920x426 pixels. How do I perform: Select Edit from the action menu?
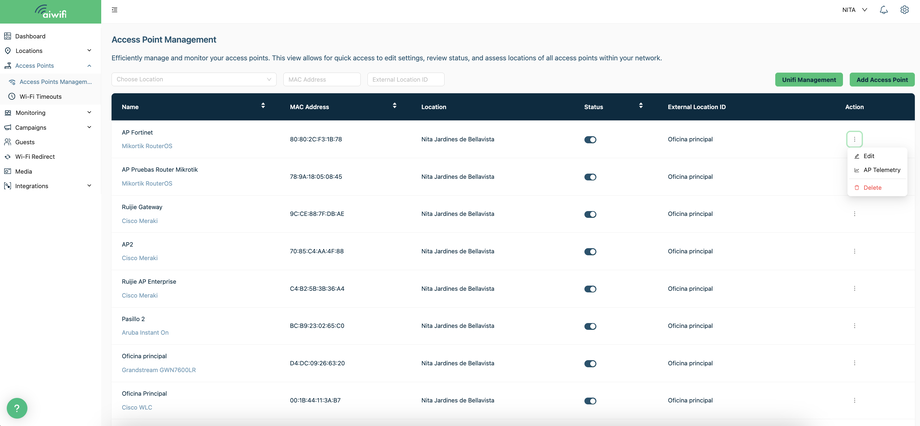tap(877, 156)
